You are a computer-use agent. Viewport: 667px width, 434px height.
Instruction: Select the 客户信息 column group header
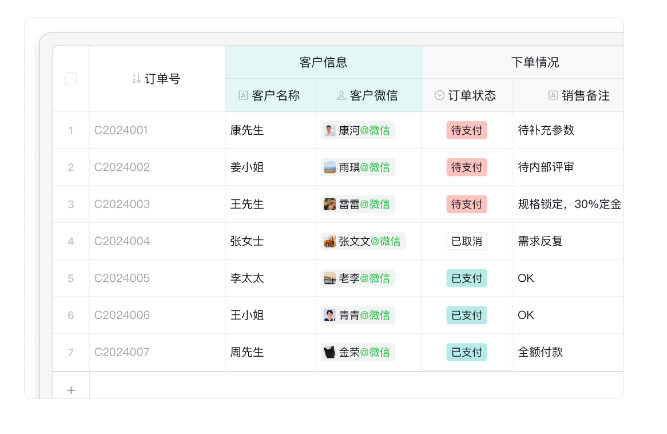pyautogui.click(x=323, y=62)
